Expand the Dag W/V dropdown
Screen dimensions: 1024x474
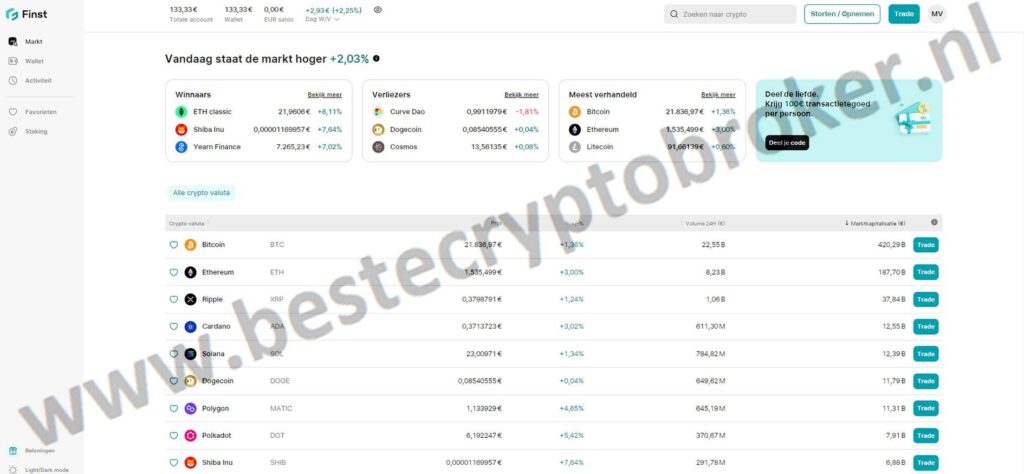[x=323, y=19]
